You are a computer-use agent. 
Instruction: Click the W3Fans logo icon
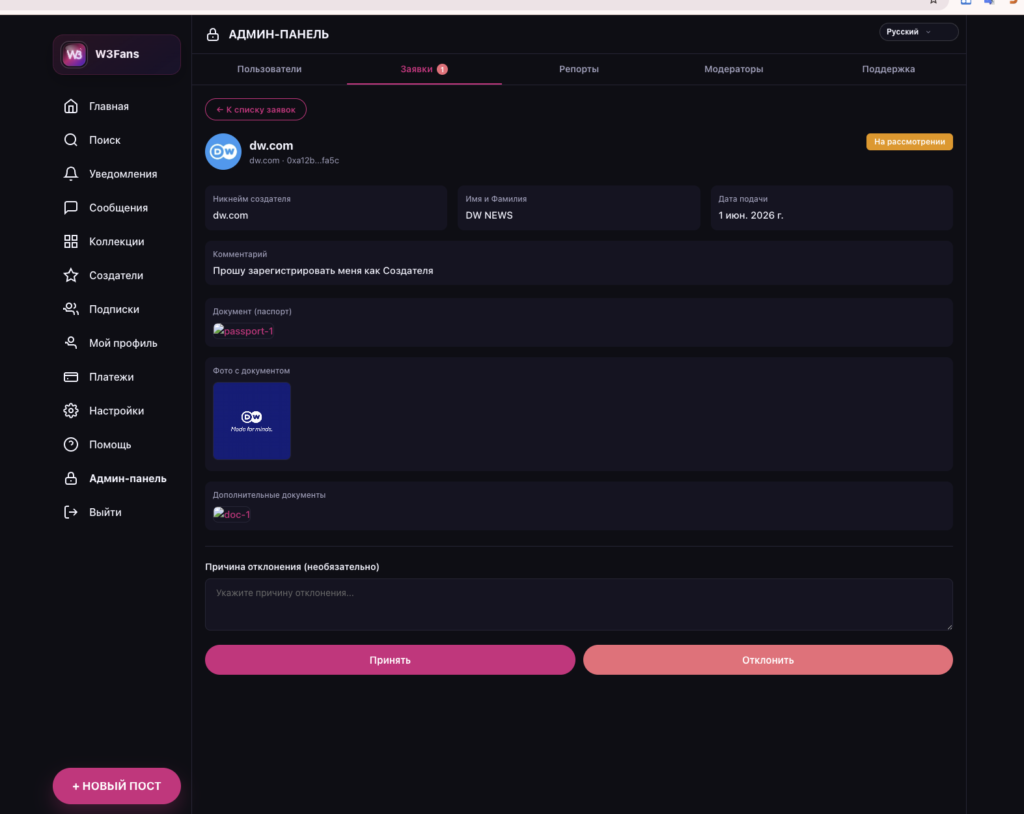click(74, 54)
